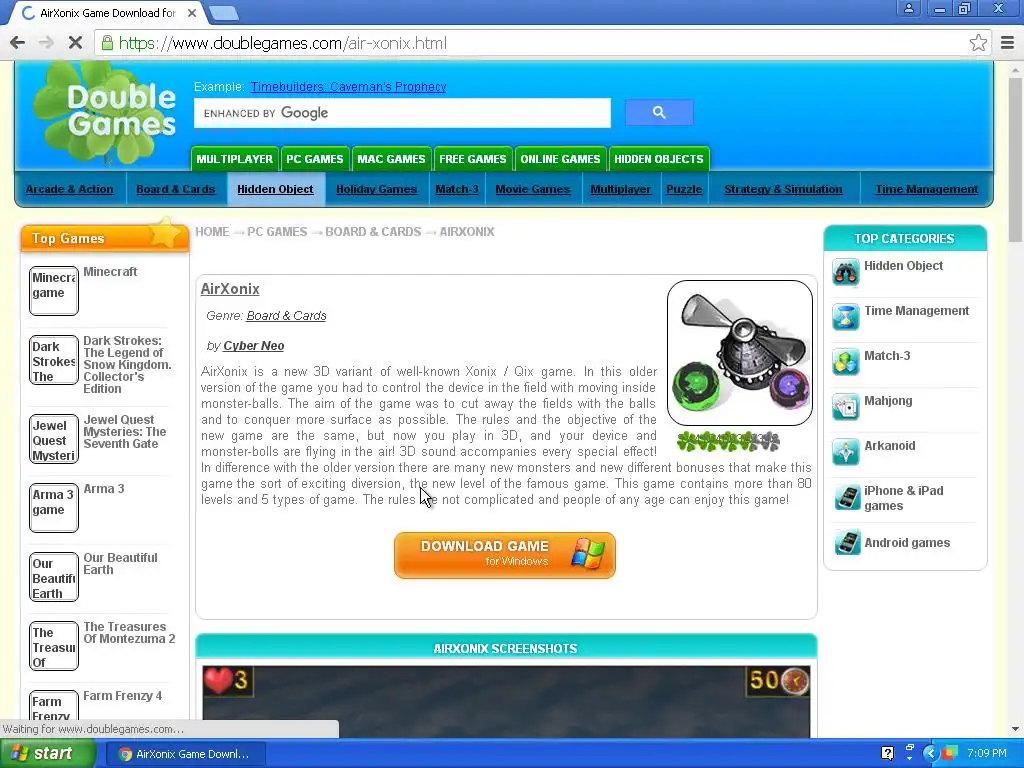The width and height of the screenshot is (1024, 768).
Task: Go to Movie Games category
Action: [533, 189]
